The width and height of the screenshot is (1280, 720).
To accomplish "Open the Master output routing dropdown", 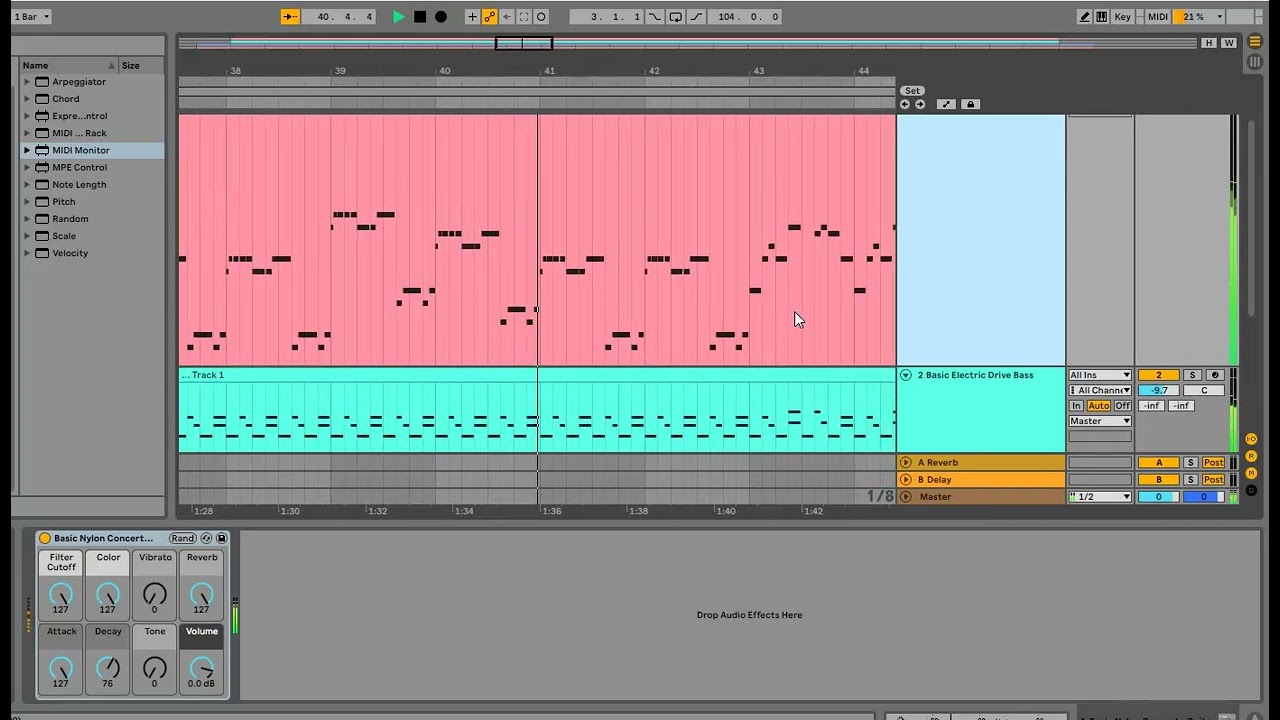I will [1100, 421].
